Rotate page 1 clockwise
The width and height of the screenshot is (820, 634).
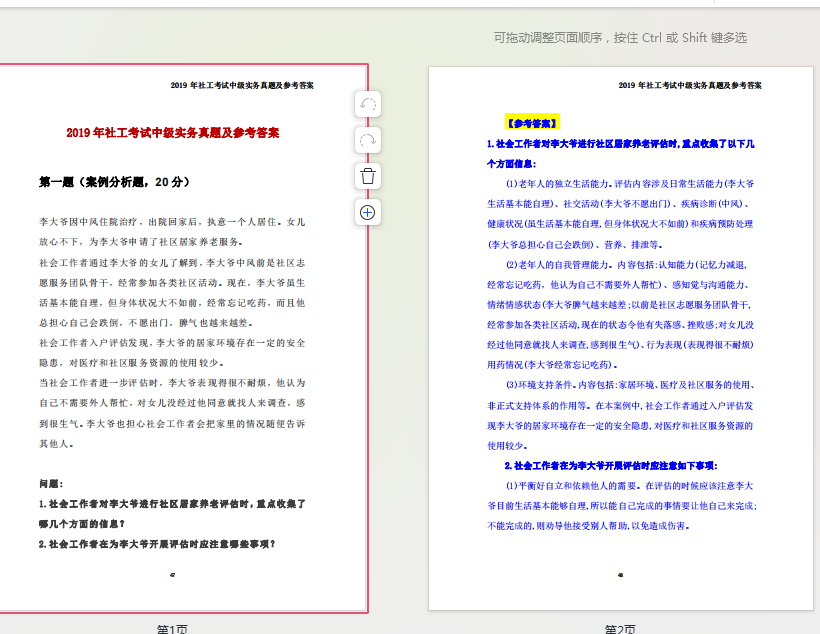tap(368, 141)
